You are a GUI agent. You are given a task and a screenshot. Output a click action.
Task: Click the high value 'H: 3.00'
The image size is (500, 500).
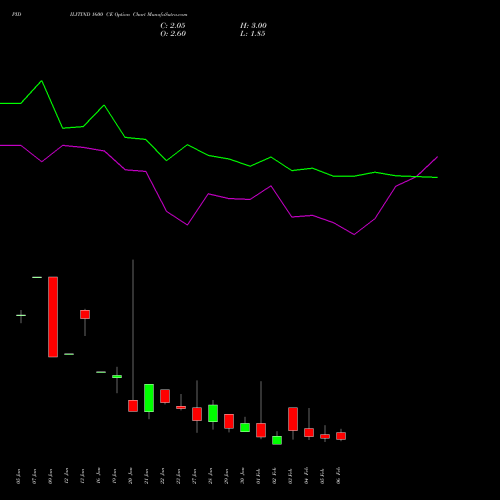(253, 26)
